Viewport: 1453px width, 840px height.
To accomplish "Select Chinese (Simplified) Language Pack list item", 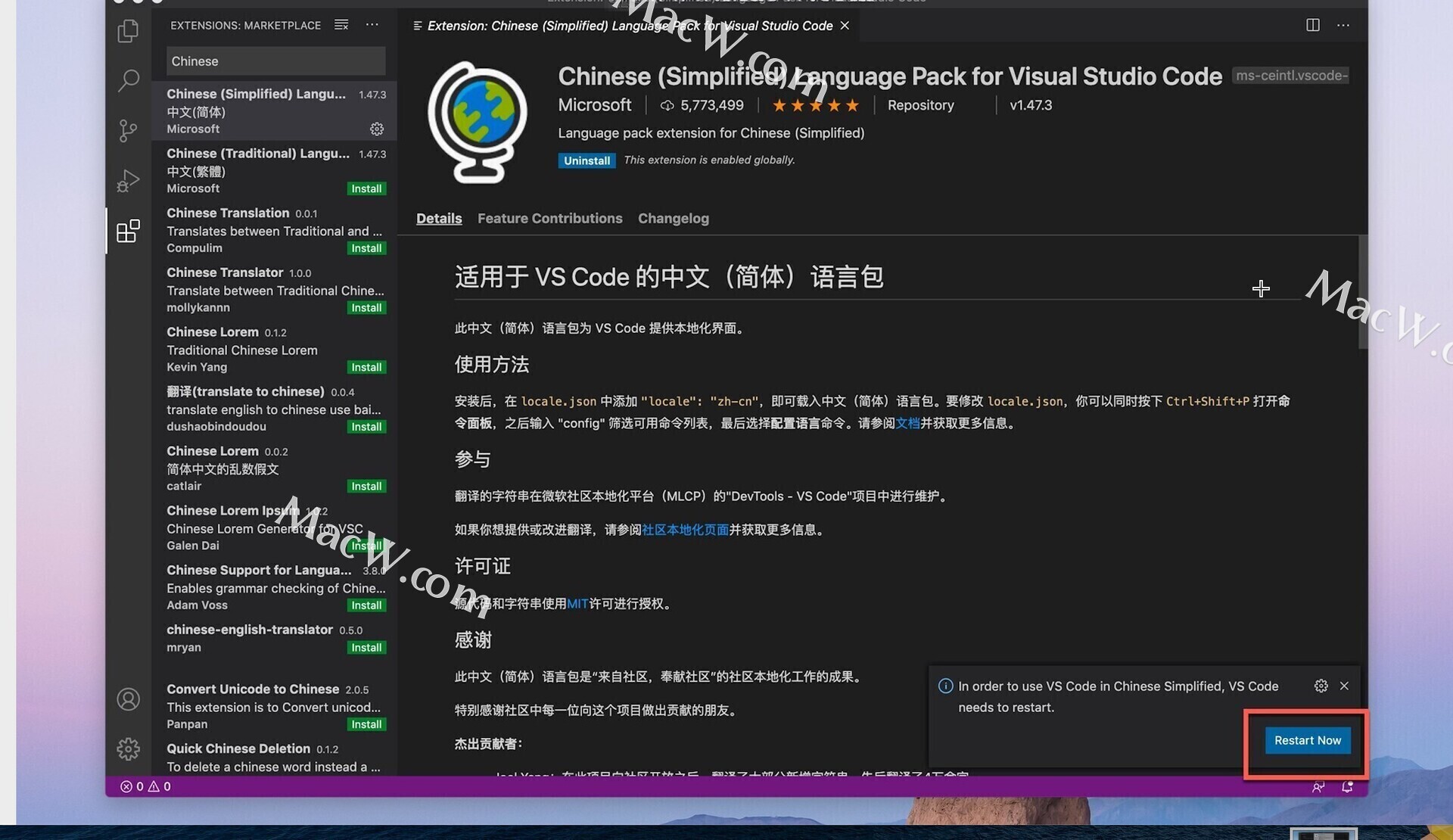I will [274, 110].
